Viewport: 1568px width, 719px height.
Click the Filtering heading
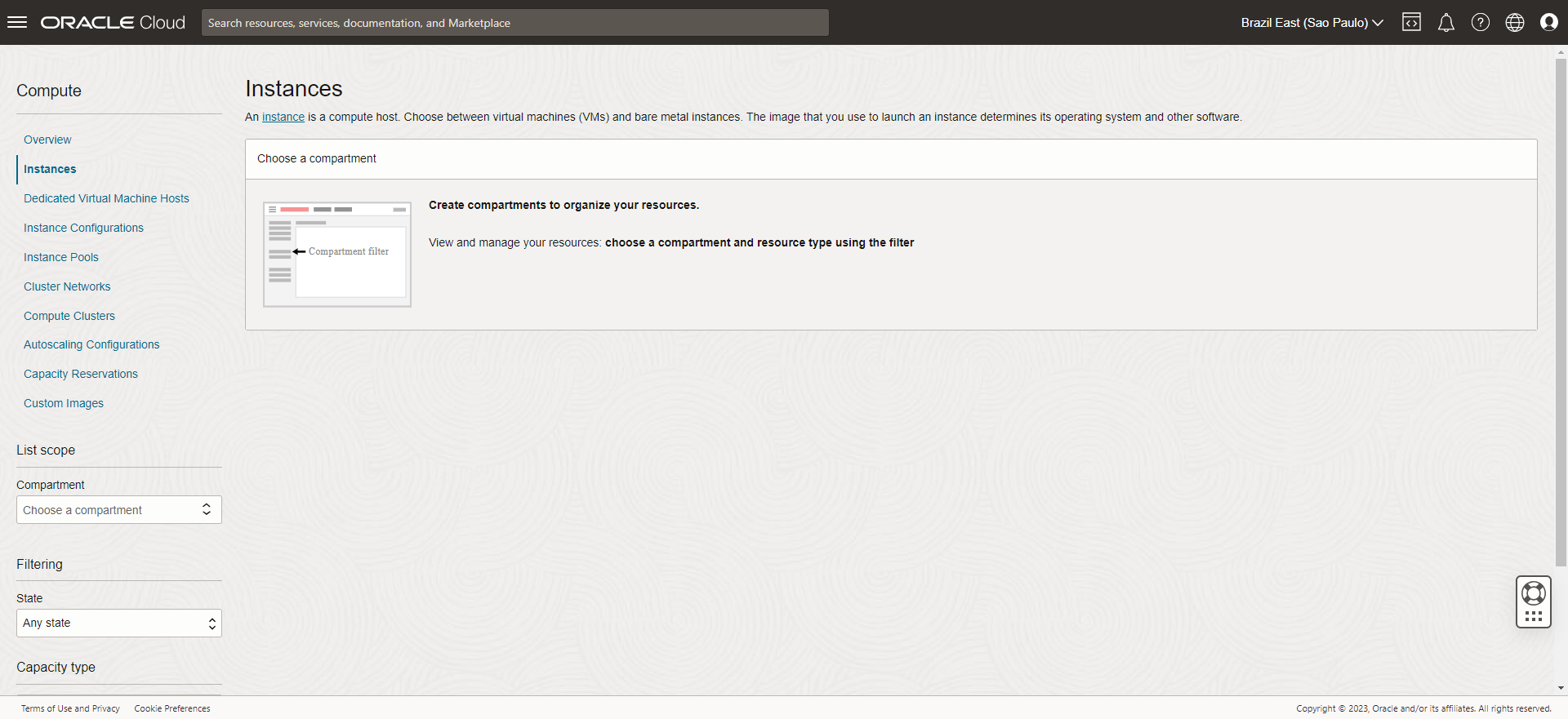39,564
